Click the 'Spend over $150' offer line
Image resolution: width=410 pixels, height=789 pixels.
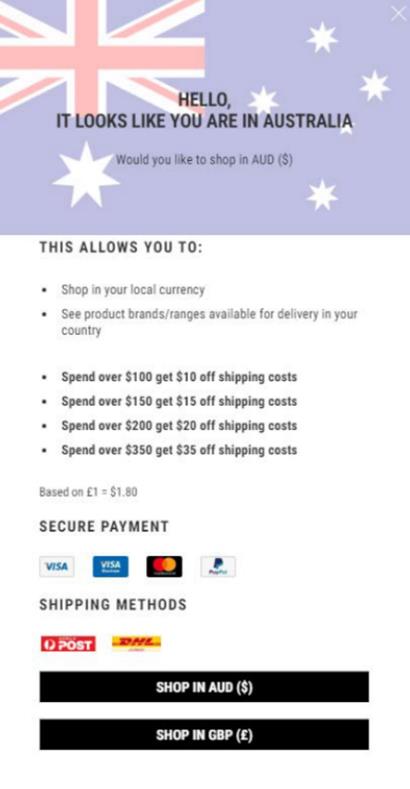179,401
